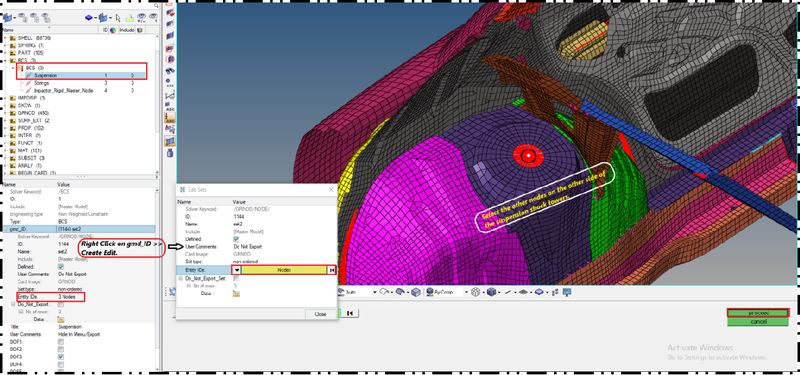Enable the DOF2 checkbox
Image resolution: width=800 pixels, height=375 pixels.
(x=61, y=349)
